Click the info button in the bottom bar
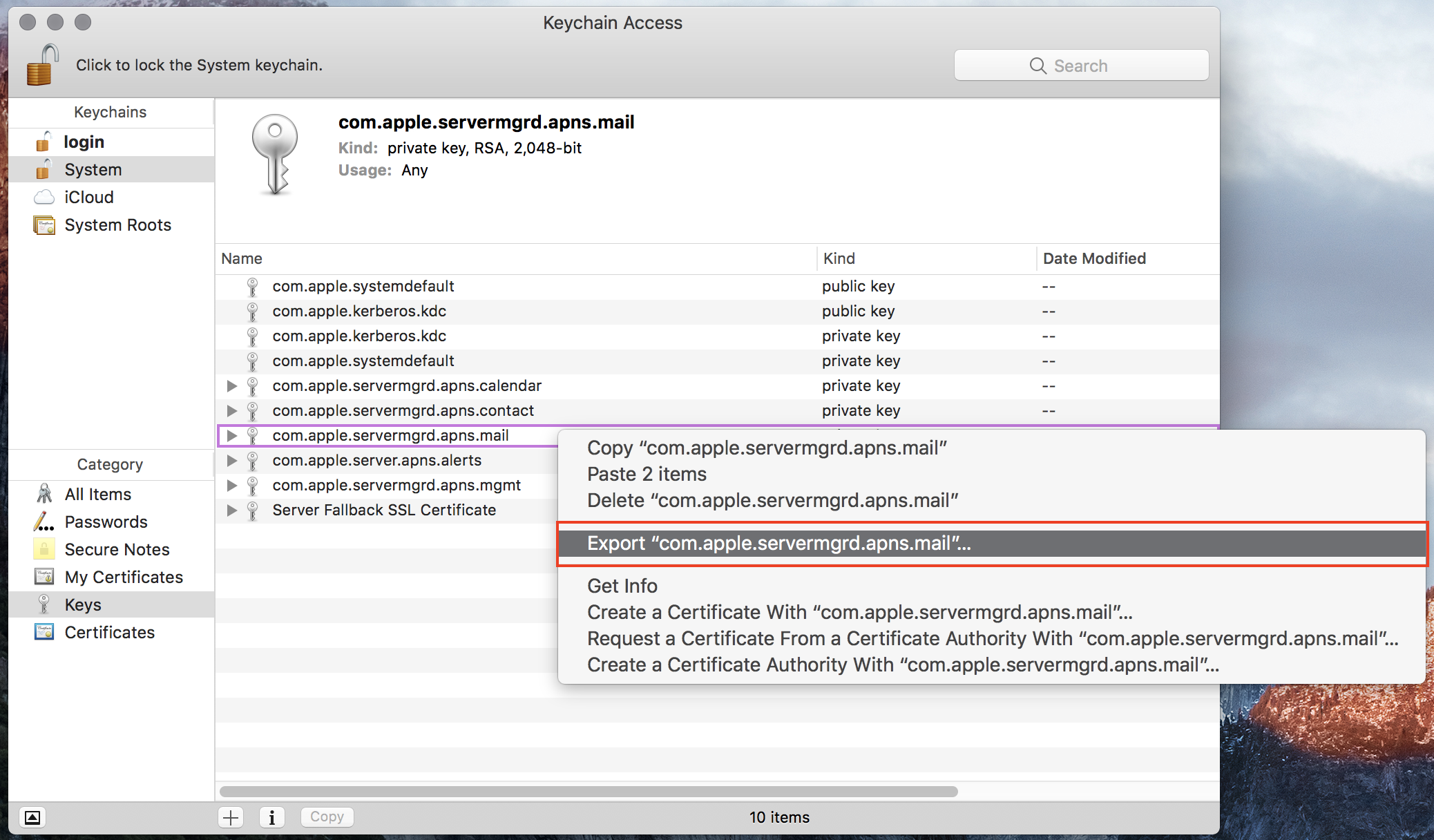This screenshot has width=1434, height=840. click(x=271, y=818)
